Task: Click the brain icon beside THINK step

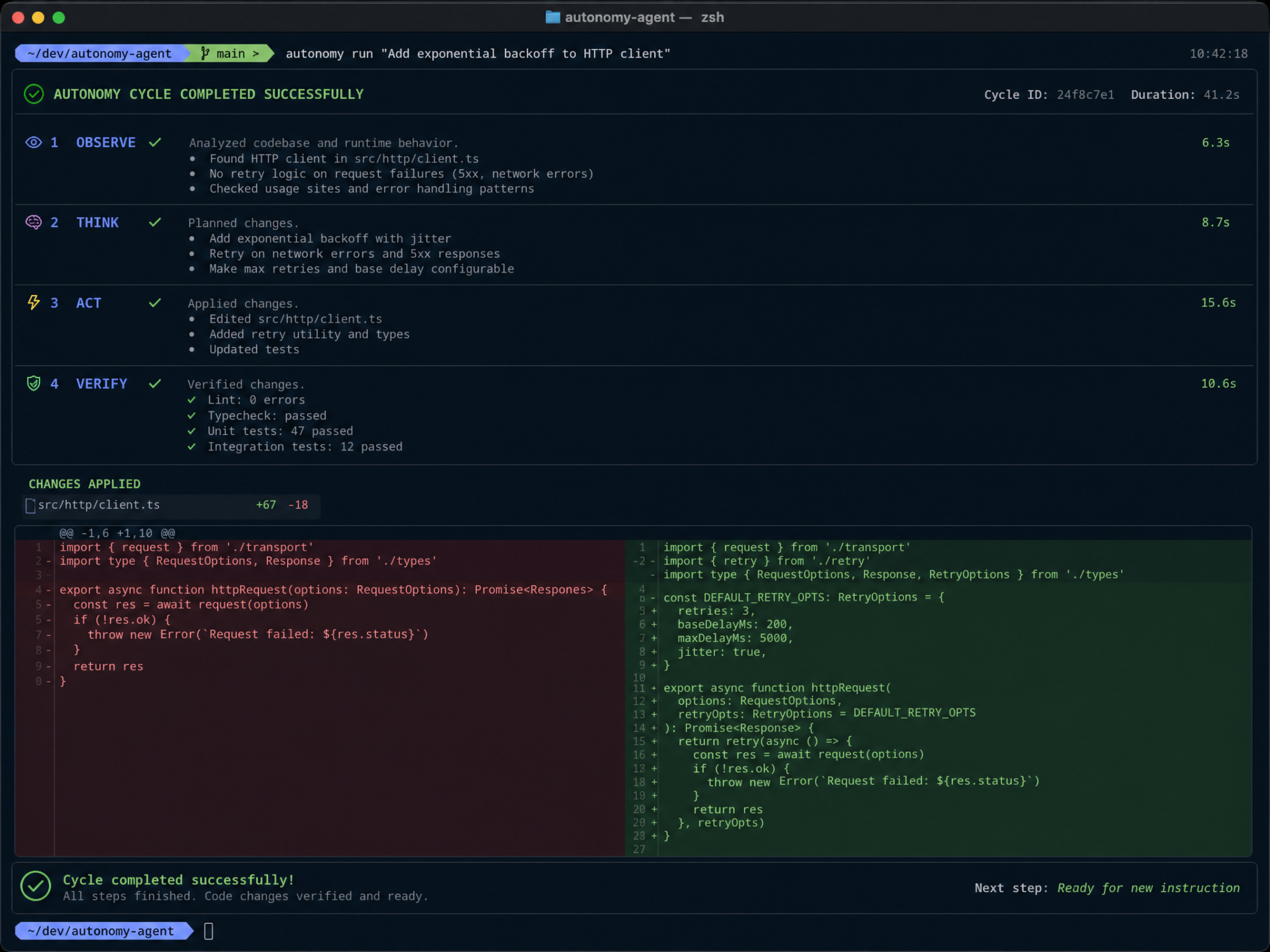Action: (33, 223)
